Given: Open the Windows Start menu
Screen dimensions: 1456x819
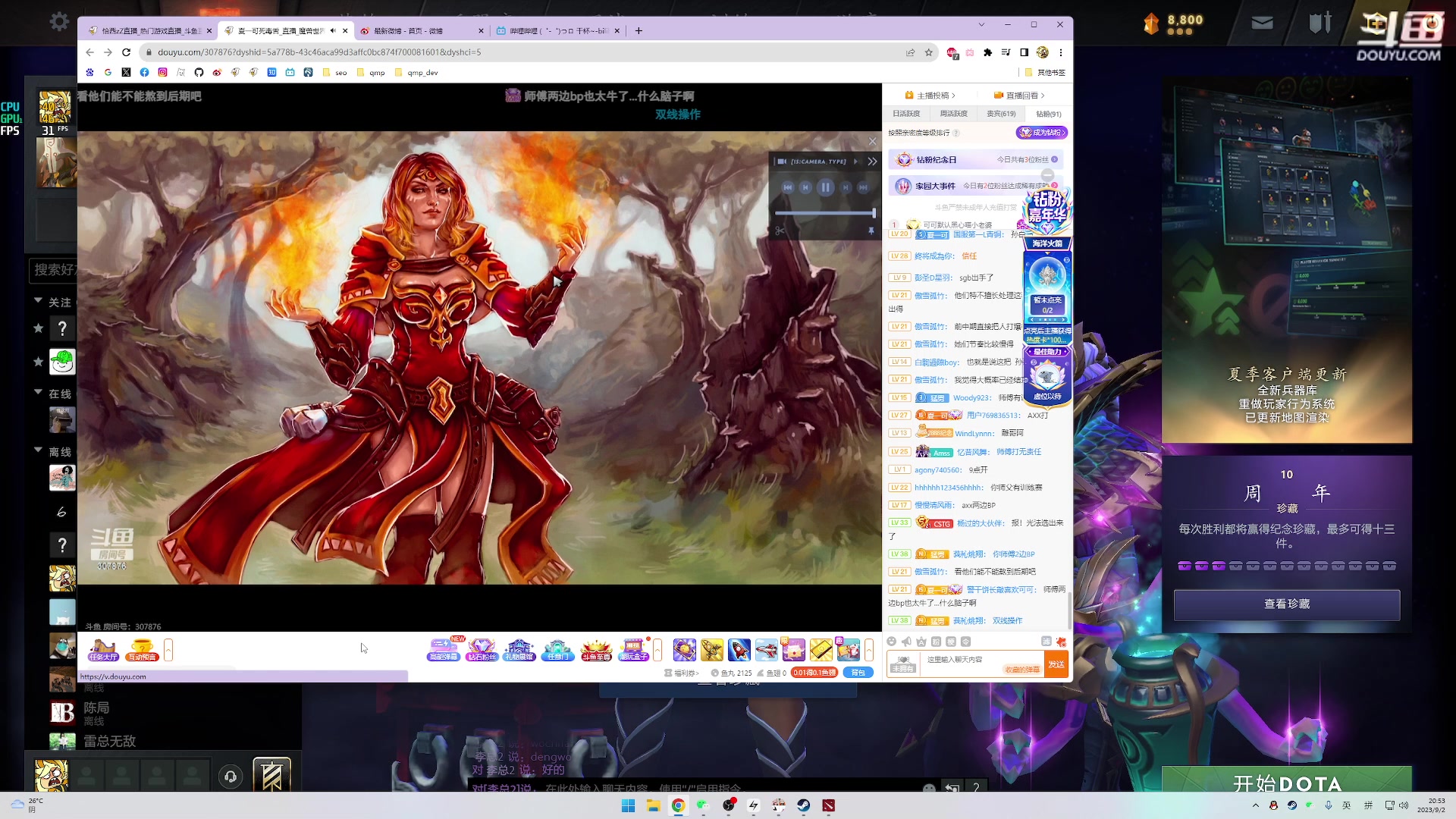Looking at the screenshot, I should tap(628, 805).
